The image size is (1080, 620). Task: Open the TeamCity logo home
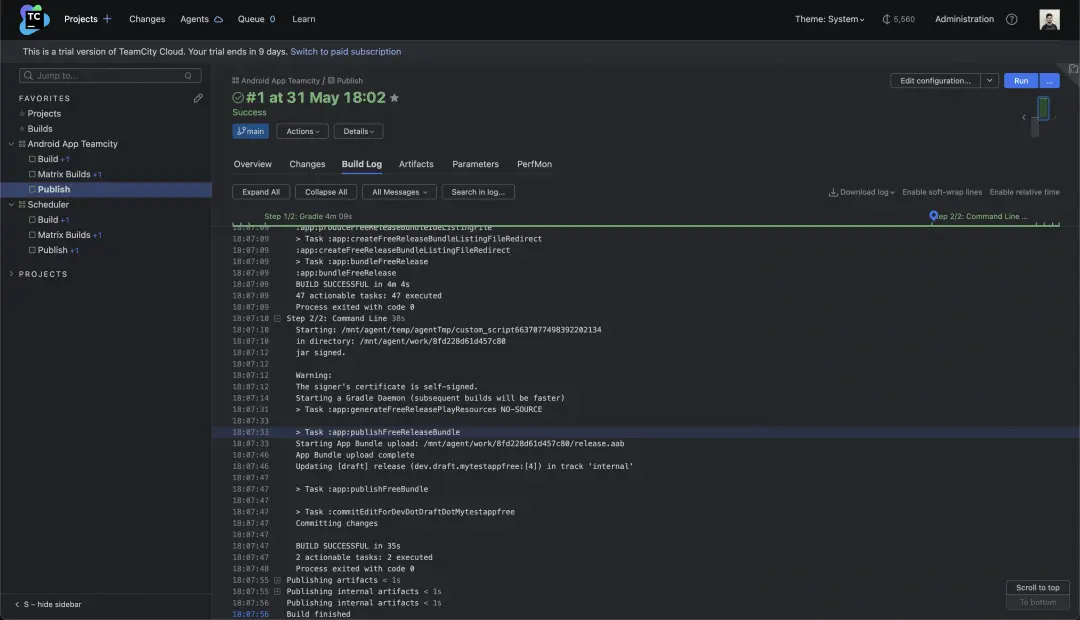tap(34, 19)
